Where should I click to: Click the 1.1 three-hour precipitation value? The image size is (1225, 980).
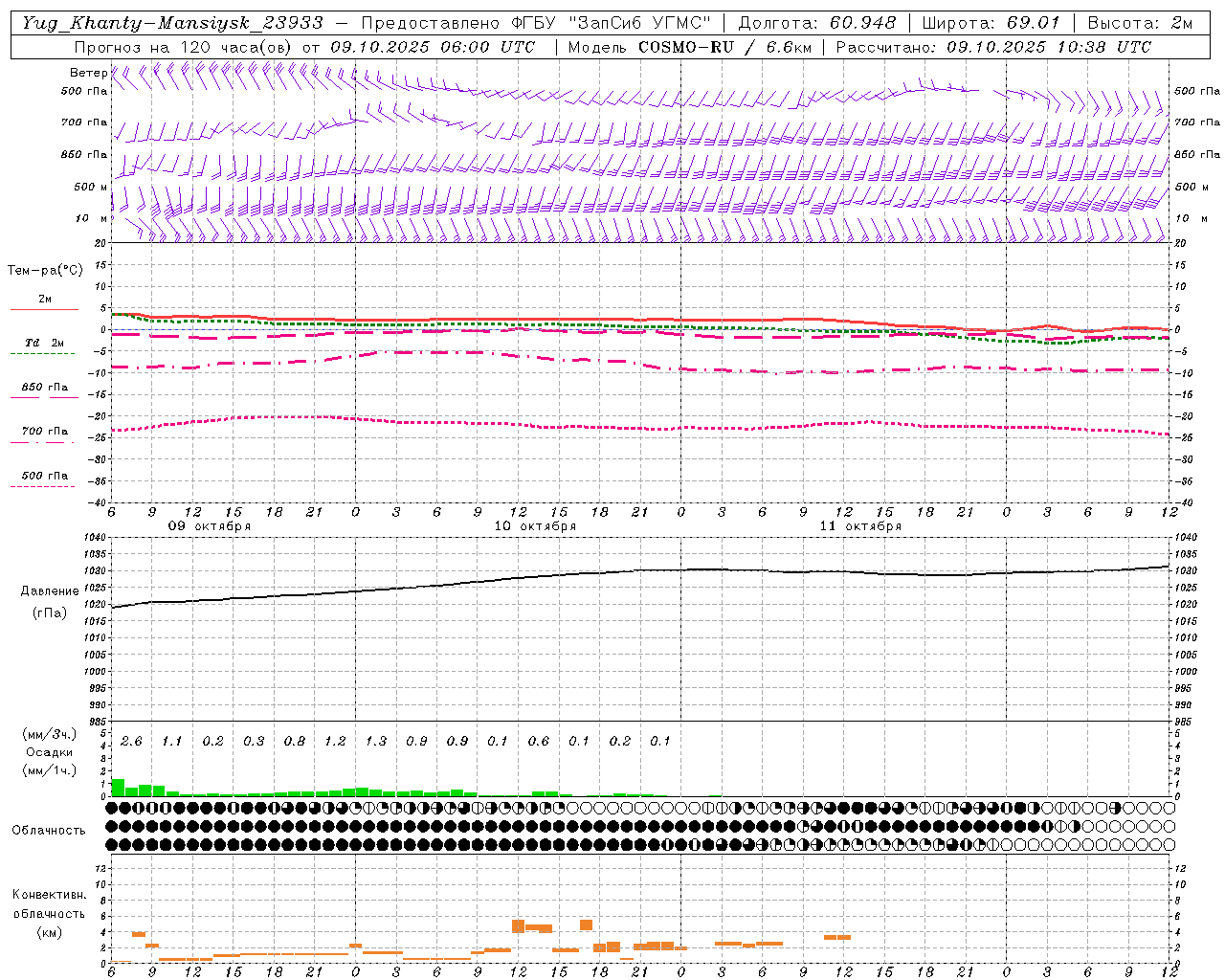click(171, 742)
